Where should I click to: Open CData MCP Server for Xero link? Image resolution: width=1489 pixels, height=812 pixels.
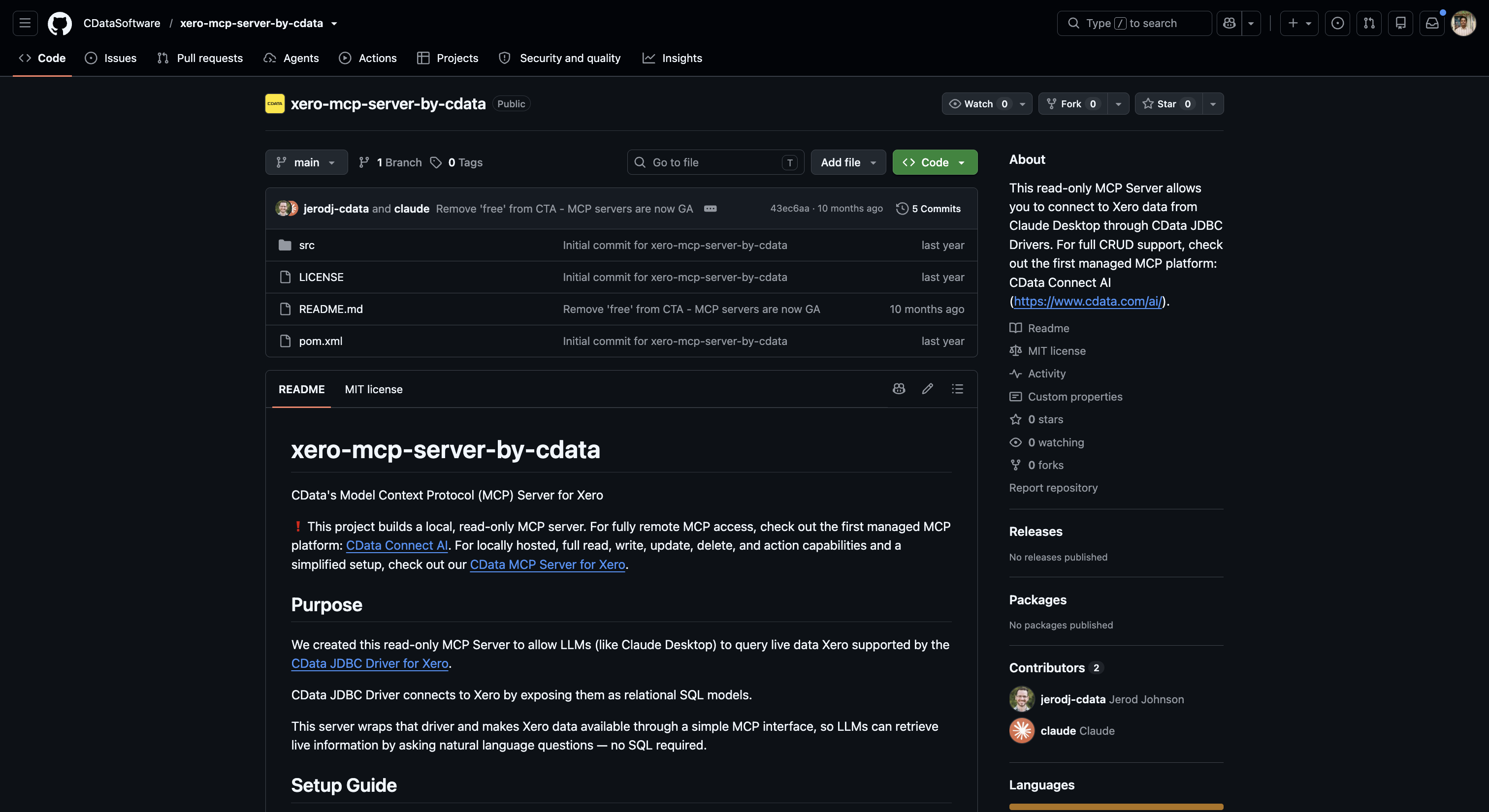tap(548, 564)
